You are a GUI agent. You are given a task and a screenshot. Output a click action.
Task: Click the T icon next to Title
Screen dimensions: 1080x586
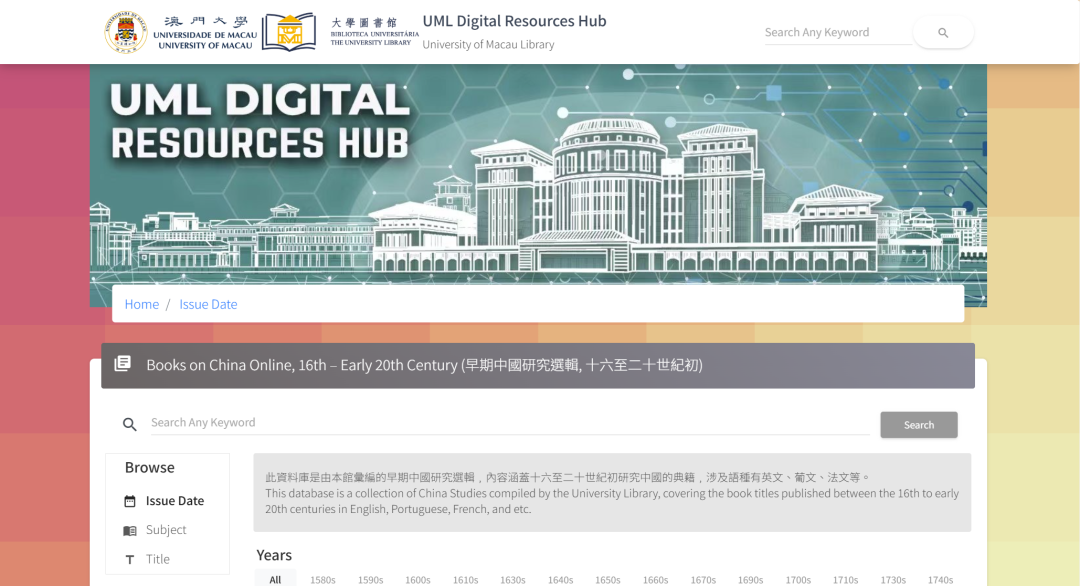coord(130,560)
